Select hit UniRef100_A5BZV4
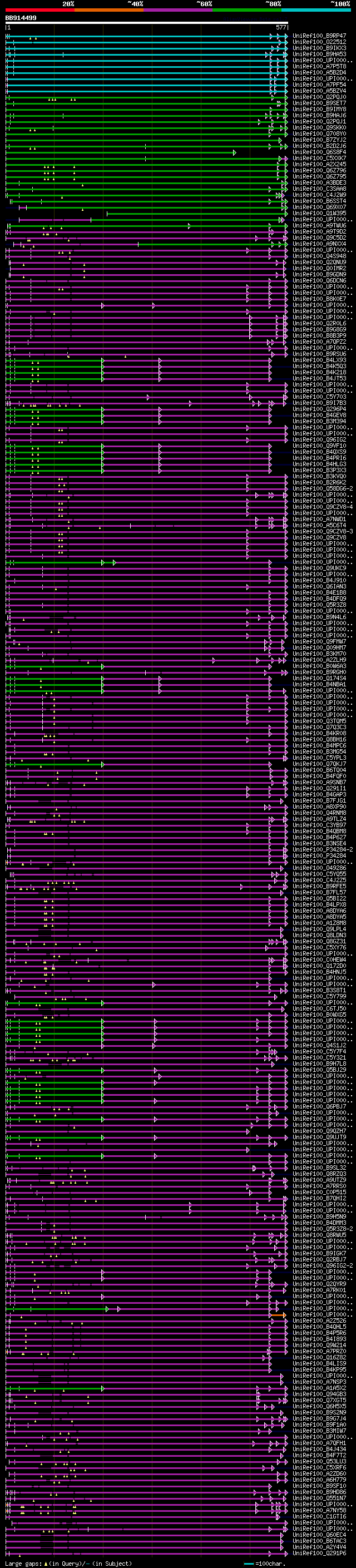The image size is (356, 1568). pos(319,91)
